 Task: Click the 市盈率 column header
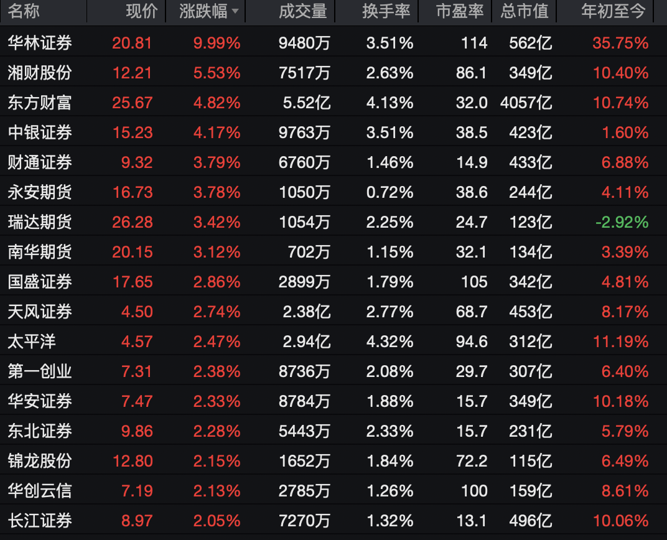[461, 12]
